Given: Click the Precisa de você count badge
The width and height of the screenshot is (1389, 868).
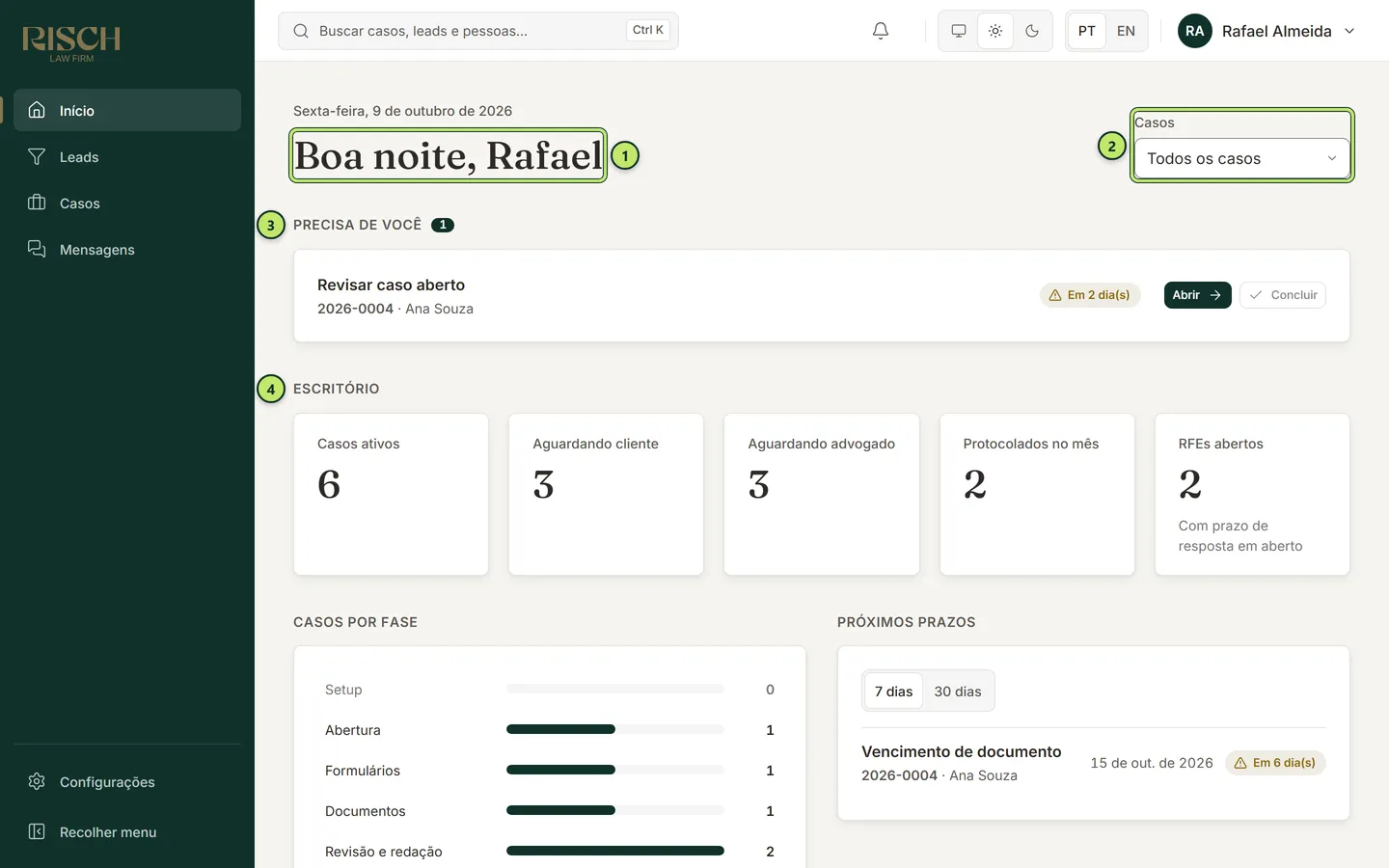Looking at the screenshot, I should pyautogui.click(x=443, y=225).
